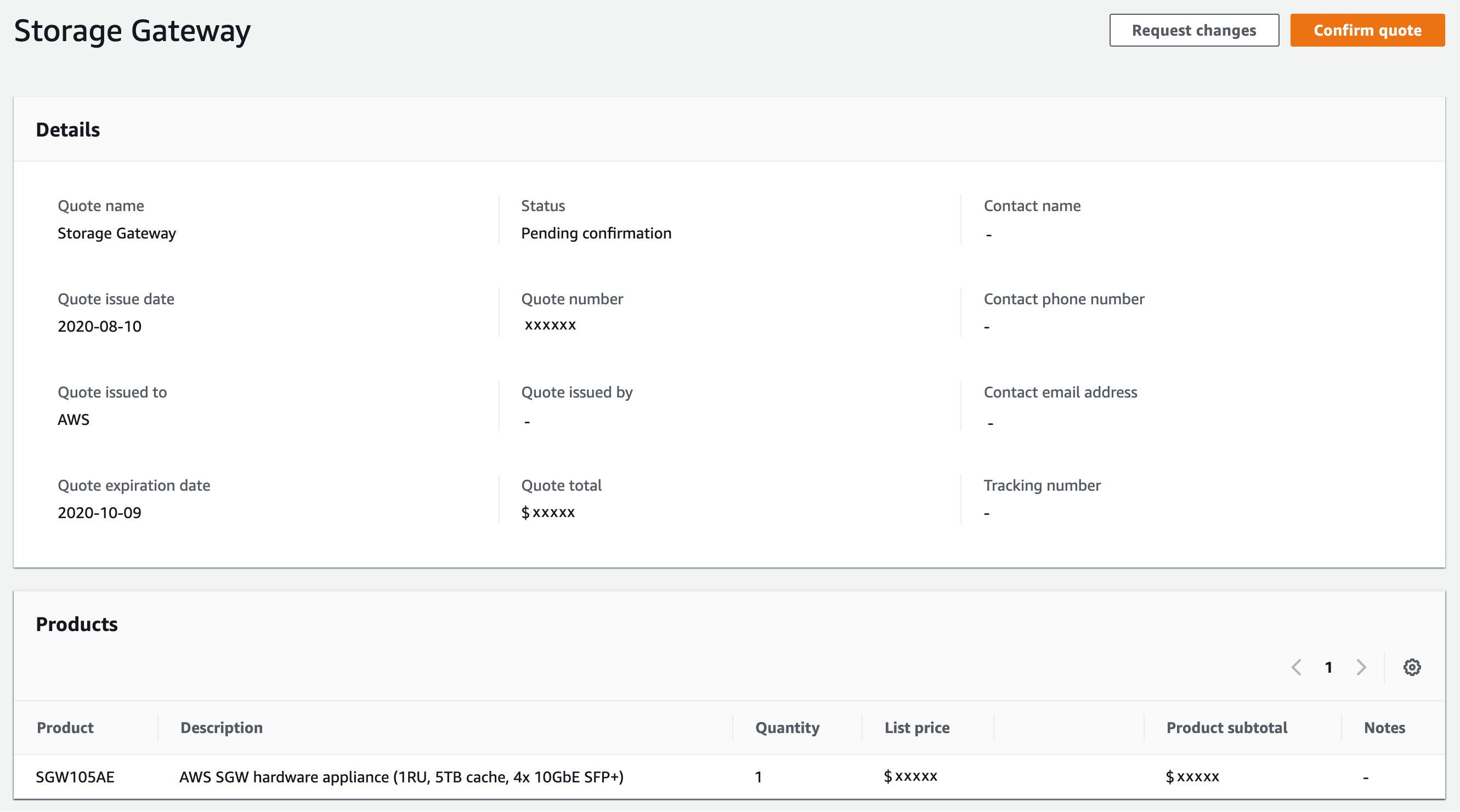Viewport: 1460px width, 812px height.
Task: Click the Details section heading
Action: (68, 129)
